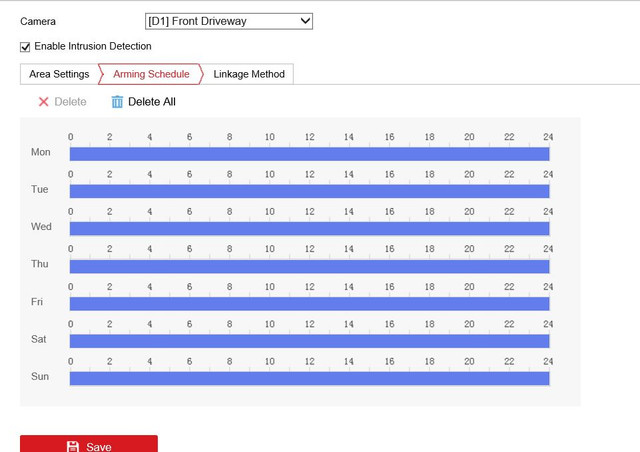The width and height of the screenshot is (640, 452).
Task: Click the red X Delete icon
Action: [43, 102]
